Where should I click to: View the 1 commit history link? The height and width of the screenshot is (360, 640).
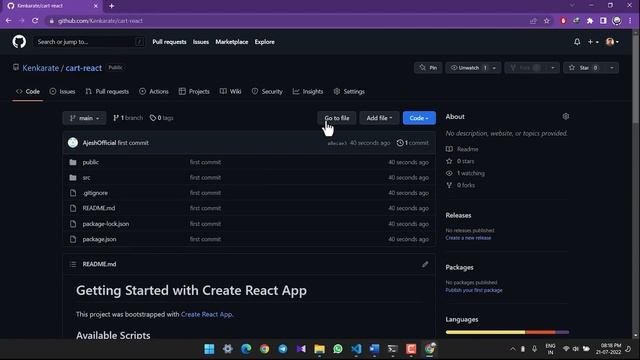coord(413,143)
